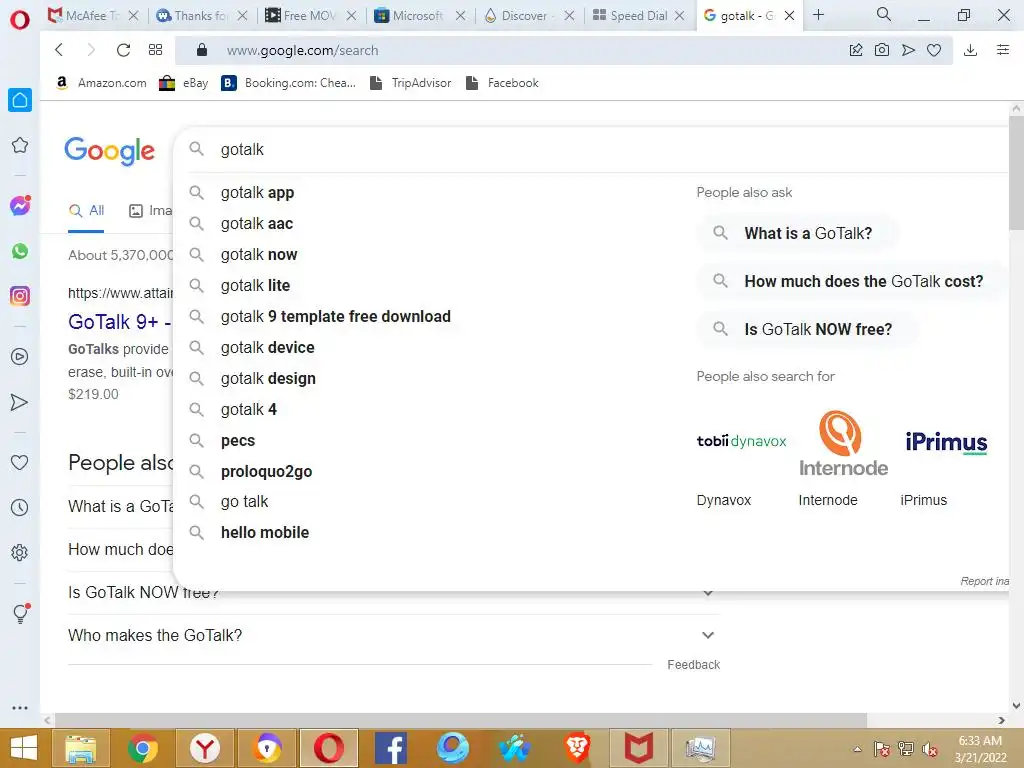Open the Home icon in Opera sidebar
1024x768 pixels.
[20, 100]
